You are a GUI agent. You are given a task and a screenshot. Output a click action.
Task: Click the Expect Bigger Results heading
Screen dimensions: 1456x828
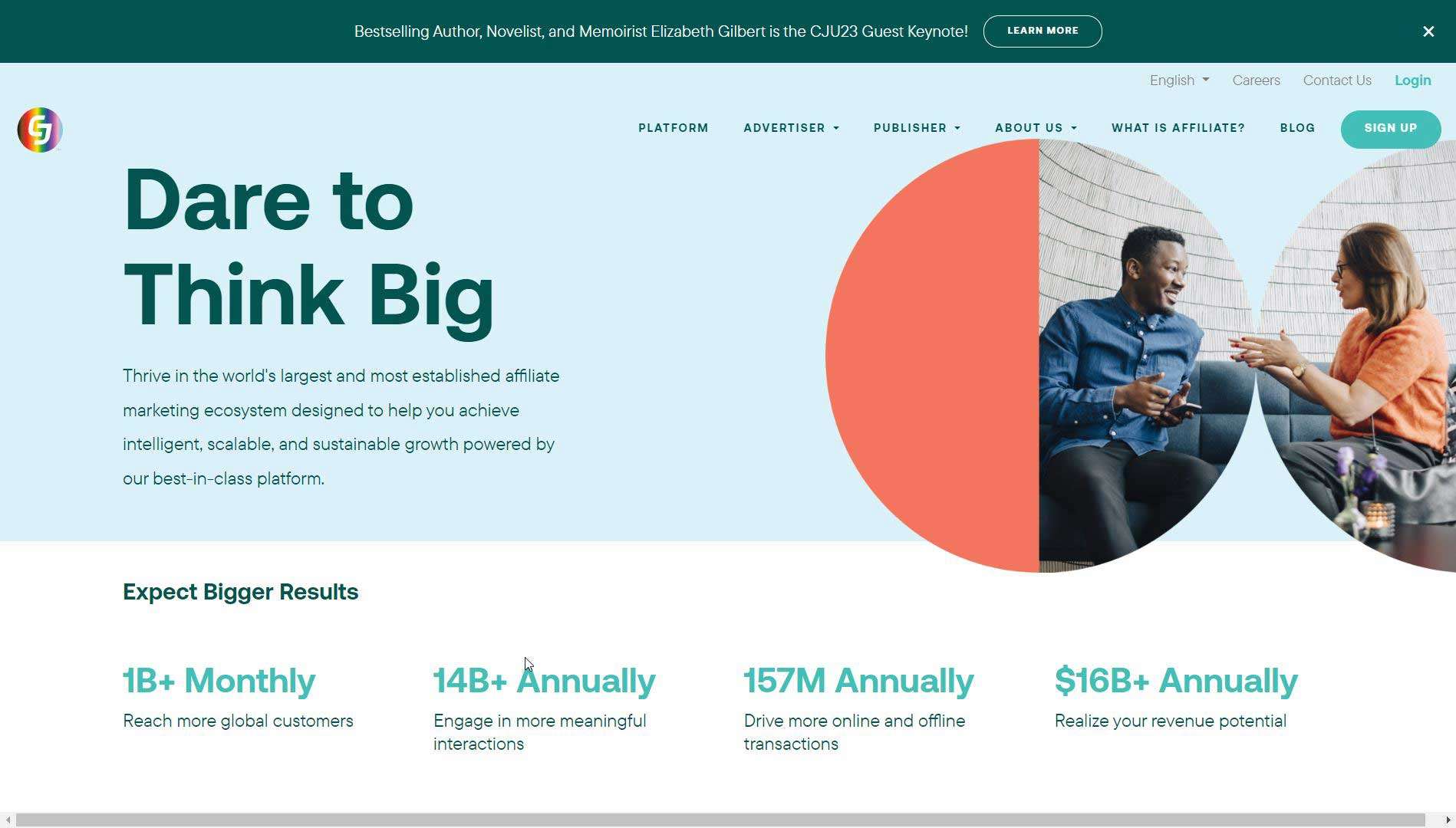coord(240,592)
